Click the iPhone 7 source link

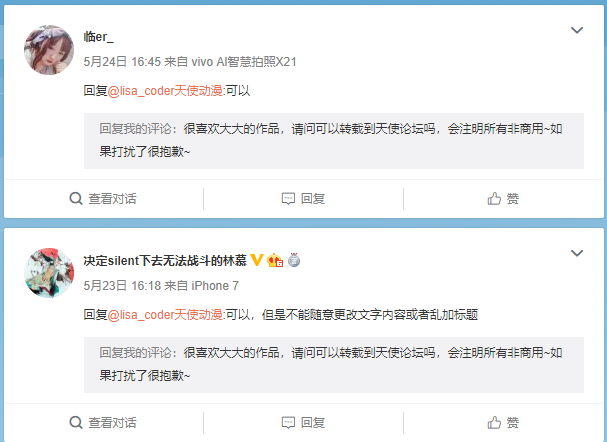point(215,286)
